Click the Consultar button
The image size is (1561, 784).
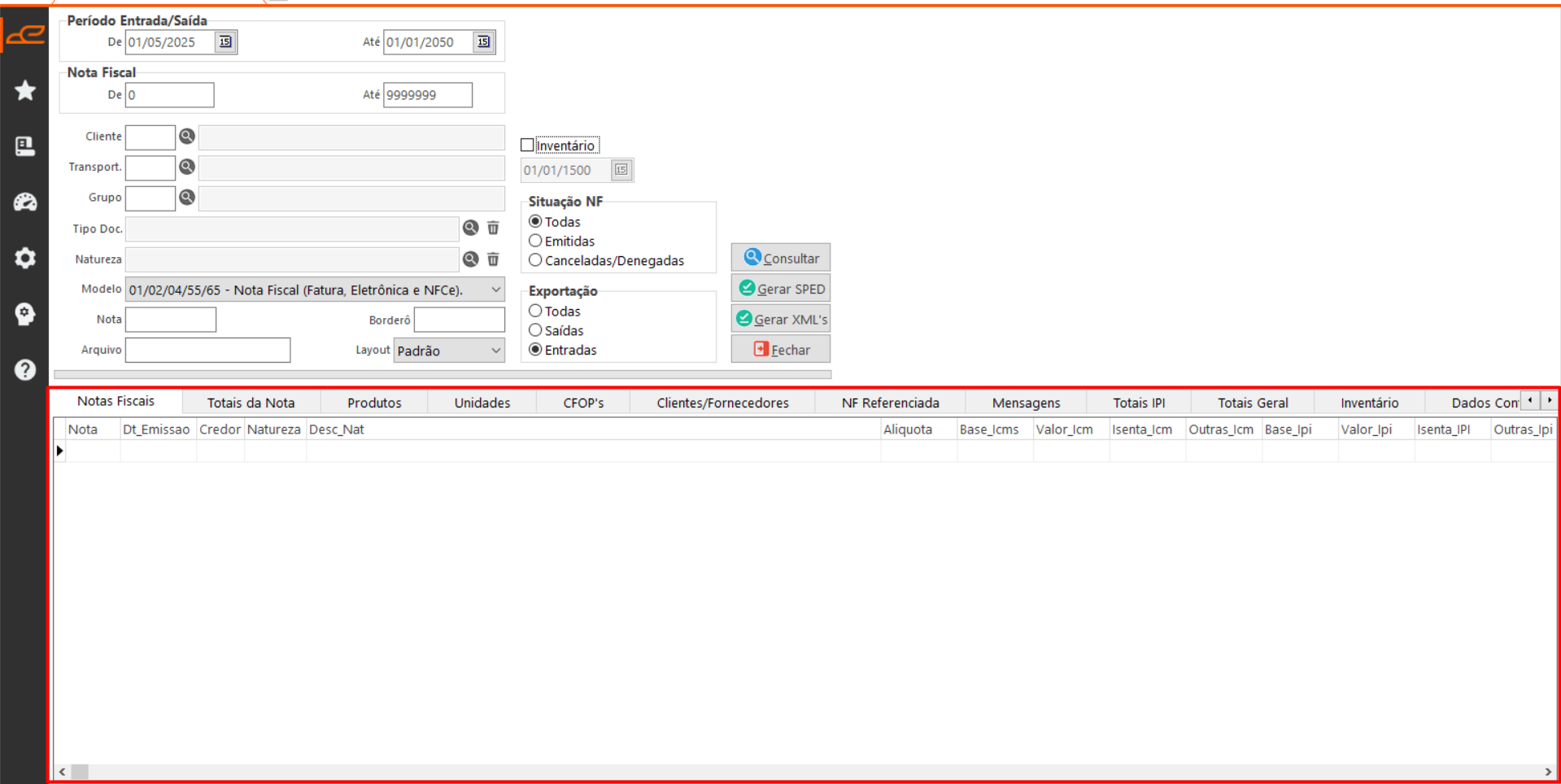coord(781,258)
